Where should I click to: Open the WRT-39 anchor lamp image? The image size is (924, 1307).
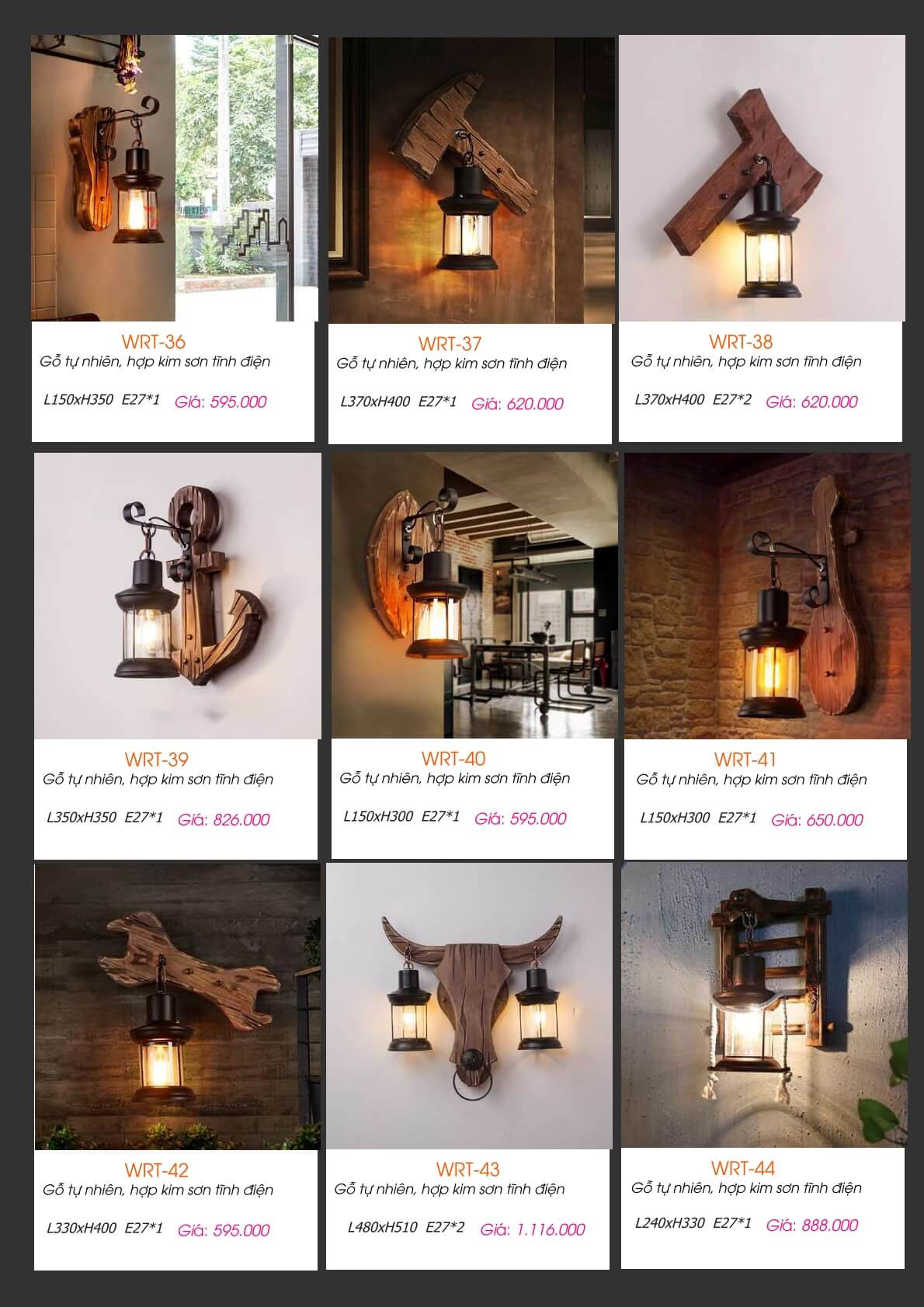click(x=178, y=596)
